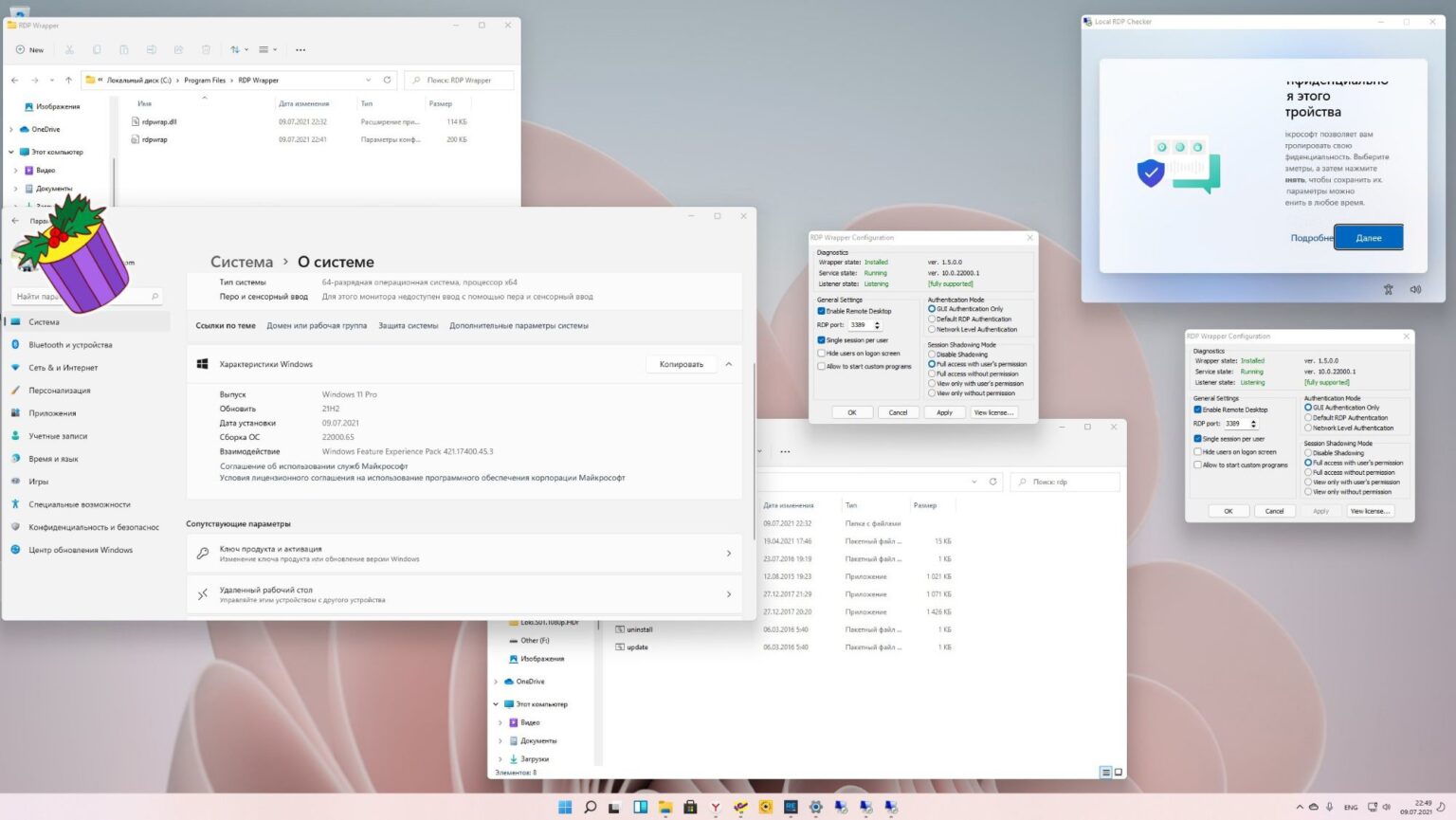Open the explorer layout and view dropdown
Viewport: 1456px width, 820px height.
(x=268, y=50)
